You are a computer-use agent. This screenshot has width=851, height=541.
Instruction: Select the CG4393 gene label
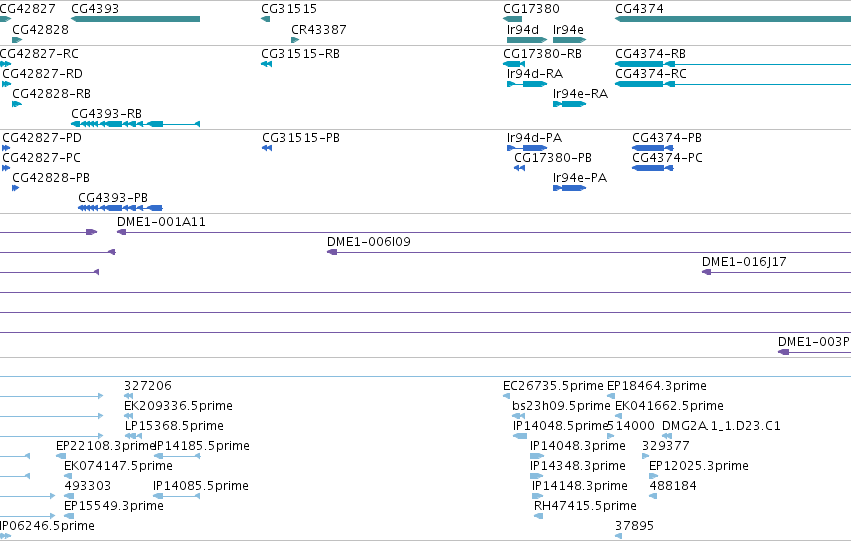point(95,9)
